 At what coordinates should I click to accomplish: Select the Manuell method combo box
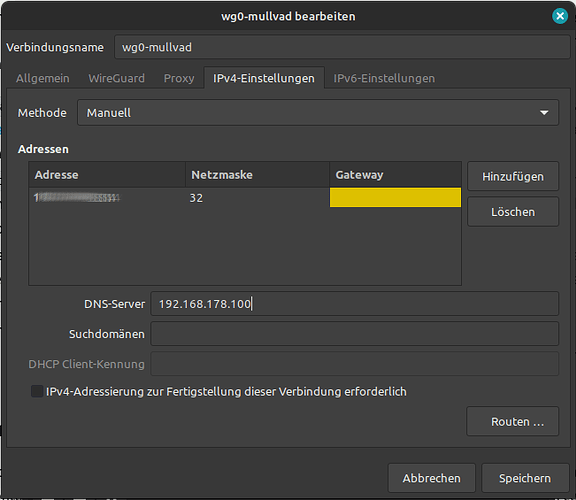pyautogui.click(x=318, y=113)
